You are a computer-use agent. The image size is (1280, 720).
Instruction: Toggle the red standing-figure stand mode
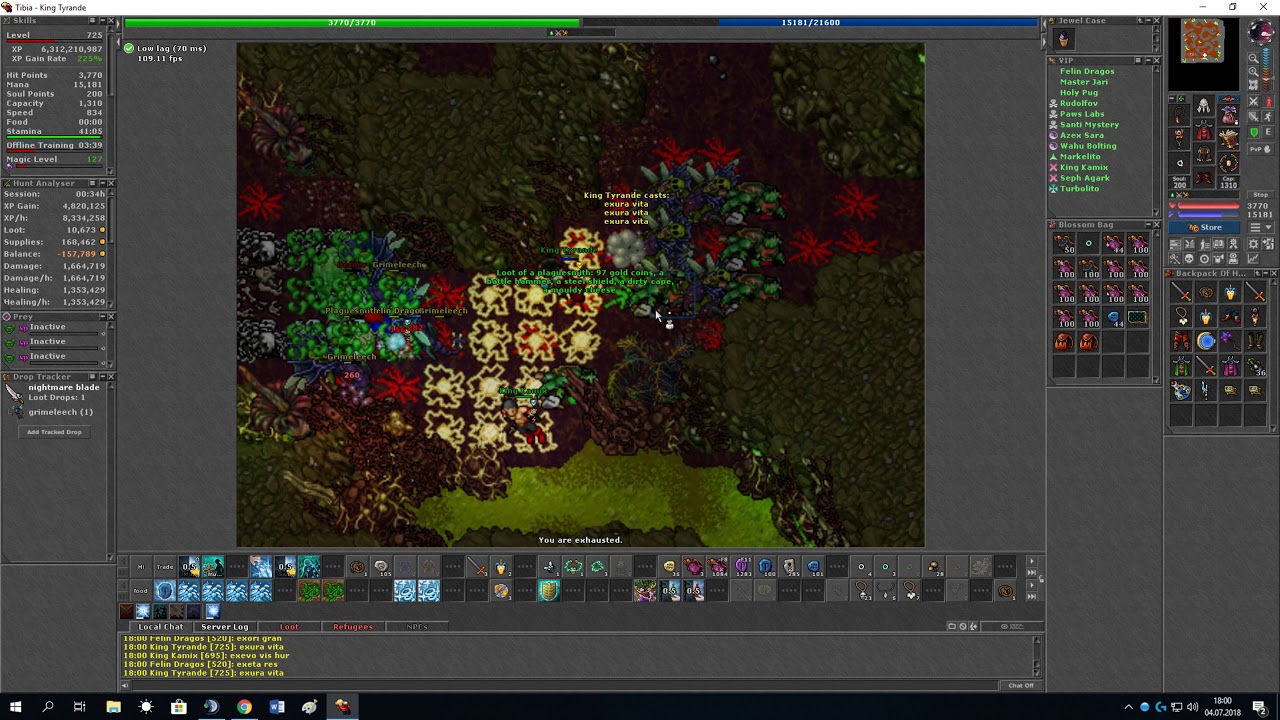(x=1269, y=101)
